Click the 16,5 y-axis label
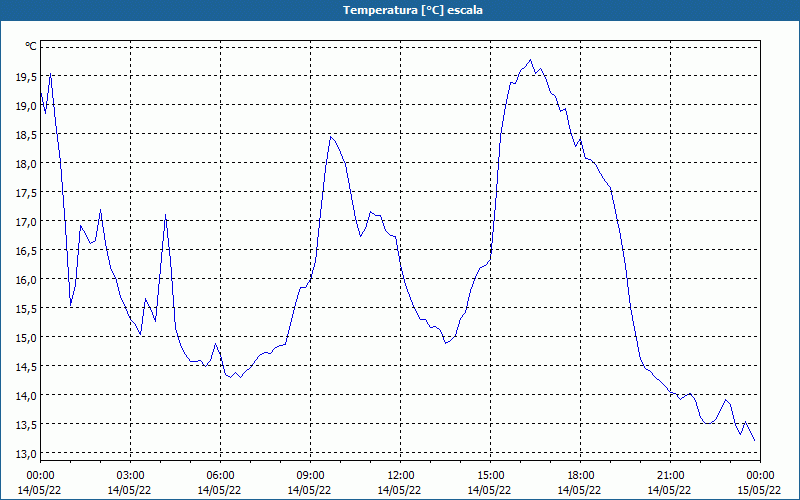 (x=27, y=251)
